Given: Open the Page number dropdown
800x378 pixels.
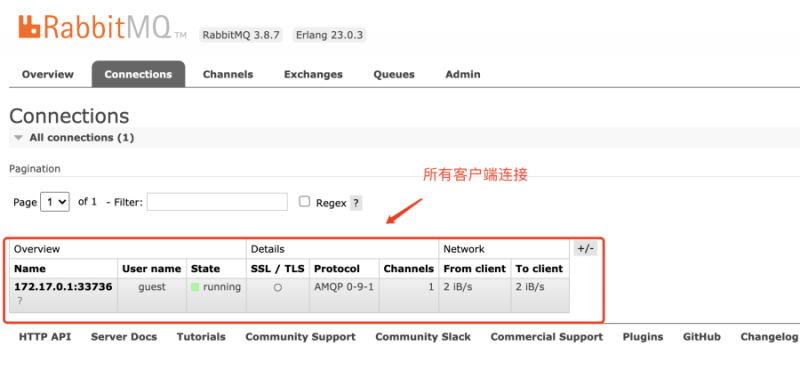Looking at the screenshot, I should [55, 202].
